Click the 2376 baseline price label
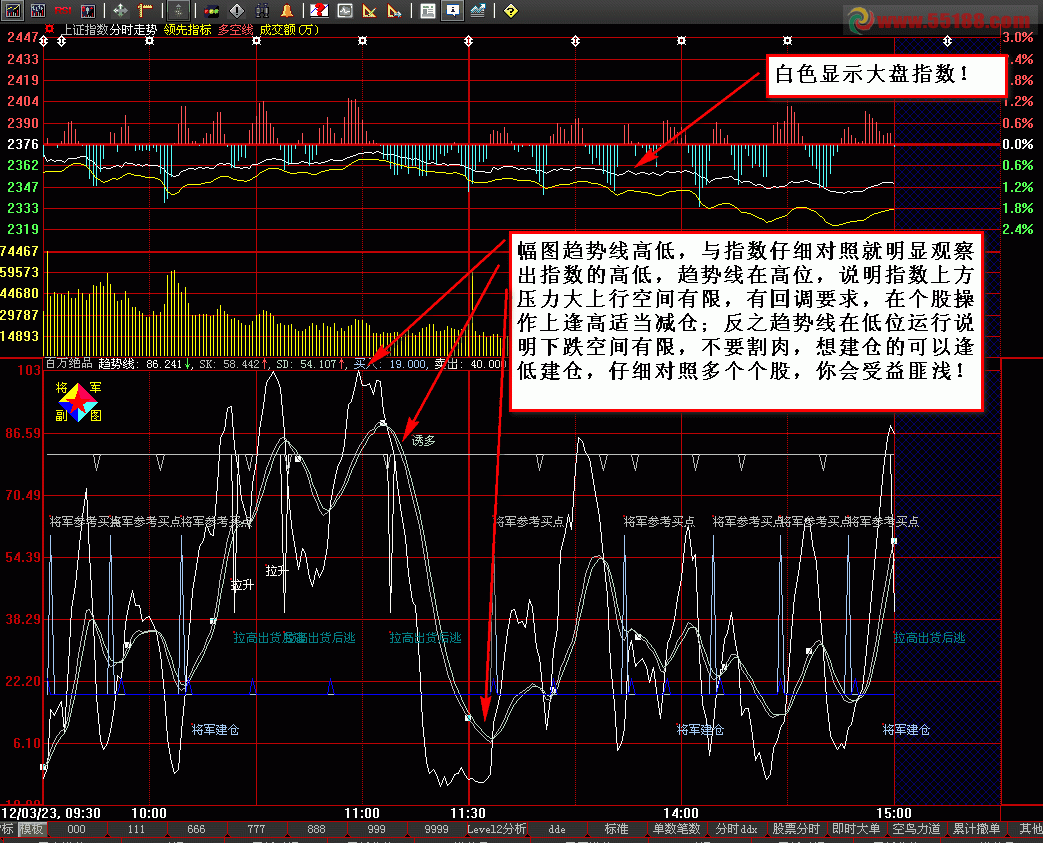1043x843 pixels. pos(23,144)
